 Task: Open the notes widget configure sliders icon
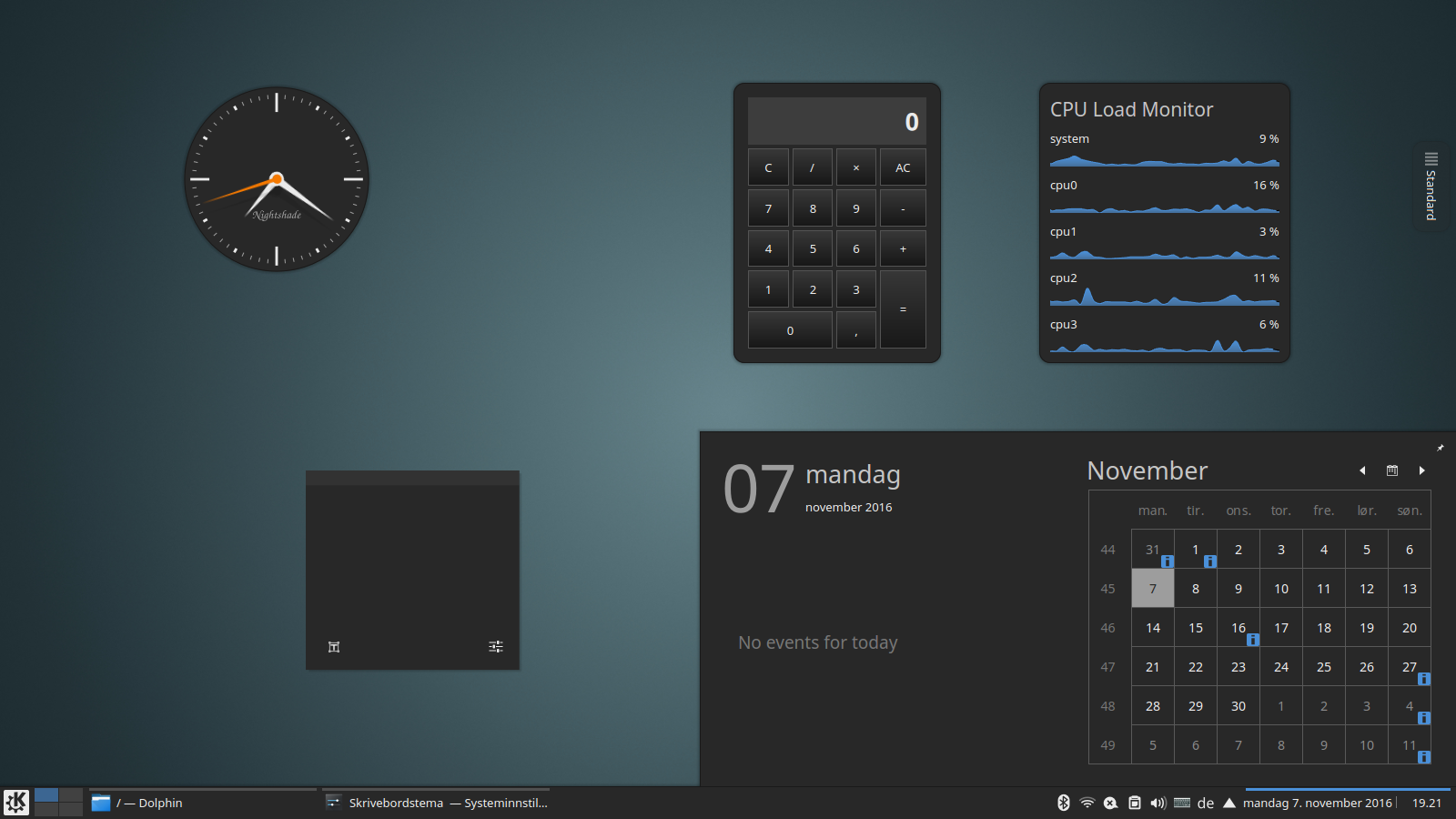point(496,647)
